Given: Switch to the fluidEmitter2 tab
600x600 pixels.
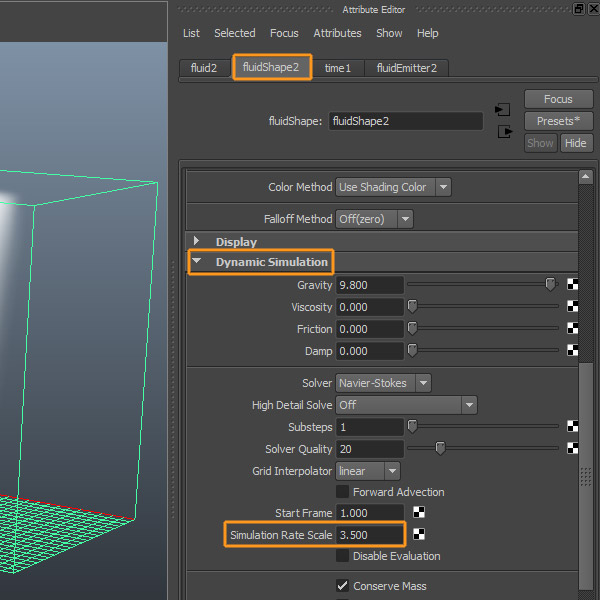Looking at the screenshot, I should pos(407,68).
